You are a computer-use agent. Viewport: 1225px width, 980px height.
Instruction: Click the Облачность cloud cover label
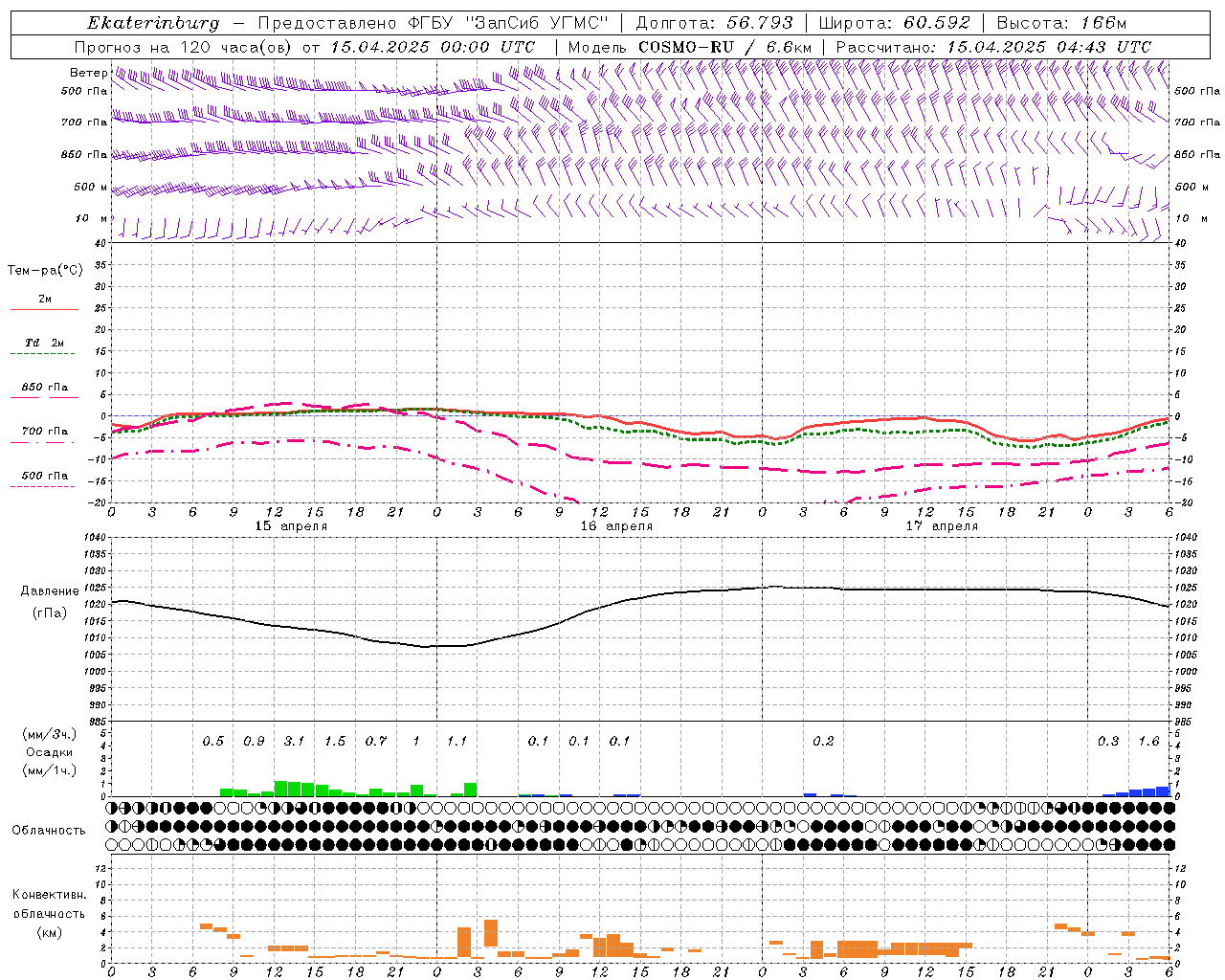49,831
